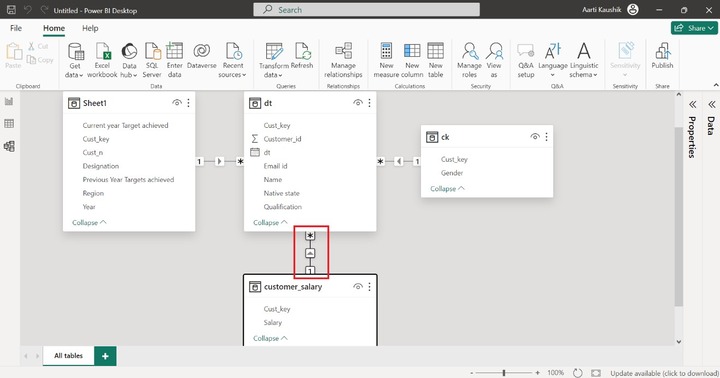Open Transform data
720x378 pixels.
click(274, 60)
